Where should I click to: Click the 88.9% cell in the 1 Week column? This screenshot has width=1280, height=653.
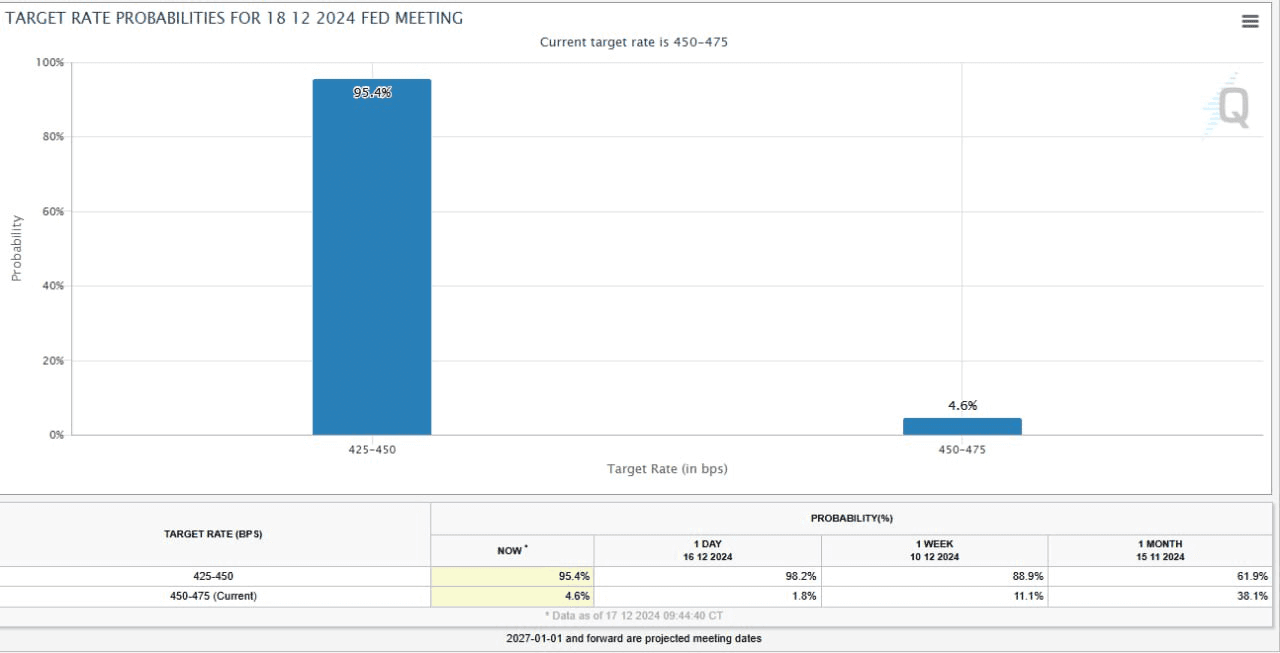(935, 576)
